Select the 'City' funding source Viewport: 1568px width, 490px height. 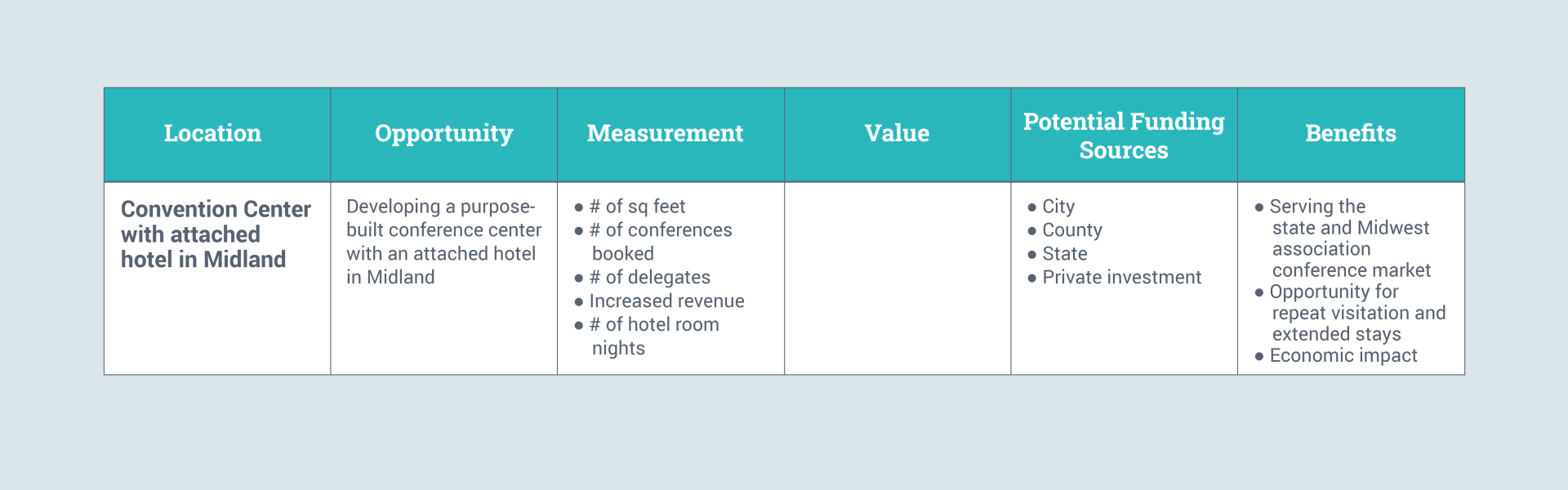tap(1058, 207)
